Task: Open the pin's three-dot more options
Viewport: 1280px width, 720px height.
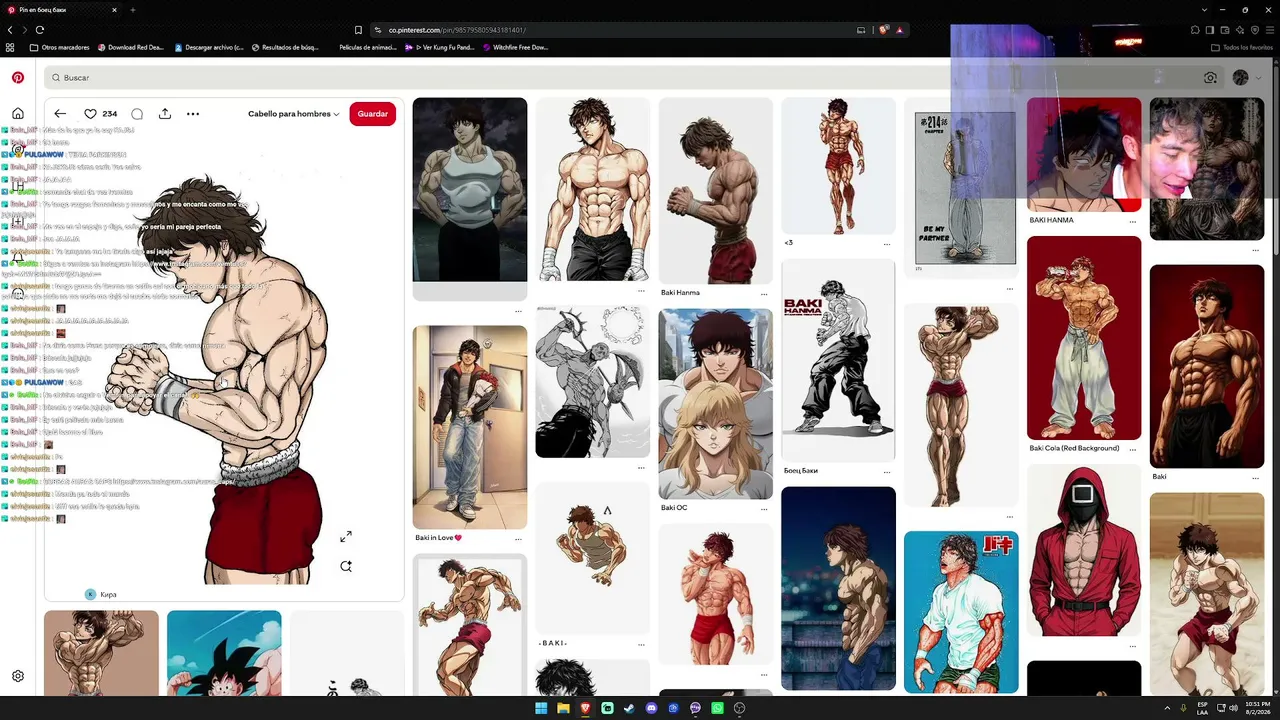Action: pyautogui.click(x=193, y=114)
